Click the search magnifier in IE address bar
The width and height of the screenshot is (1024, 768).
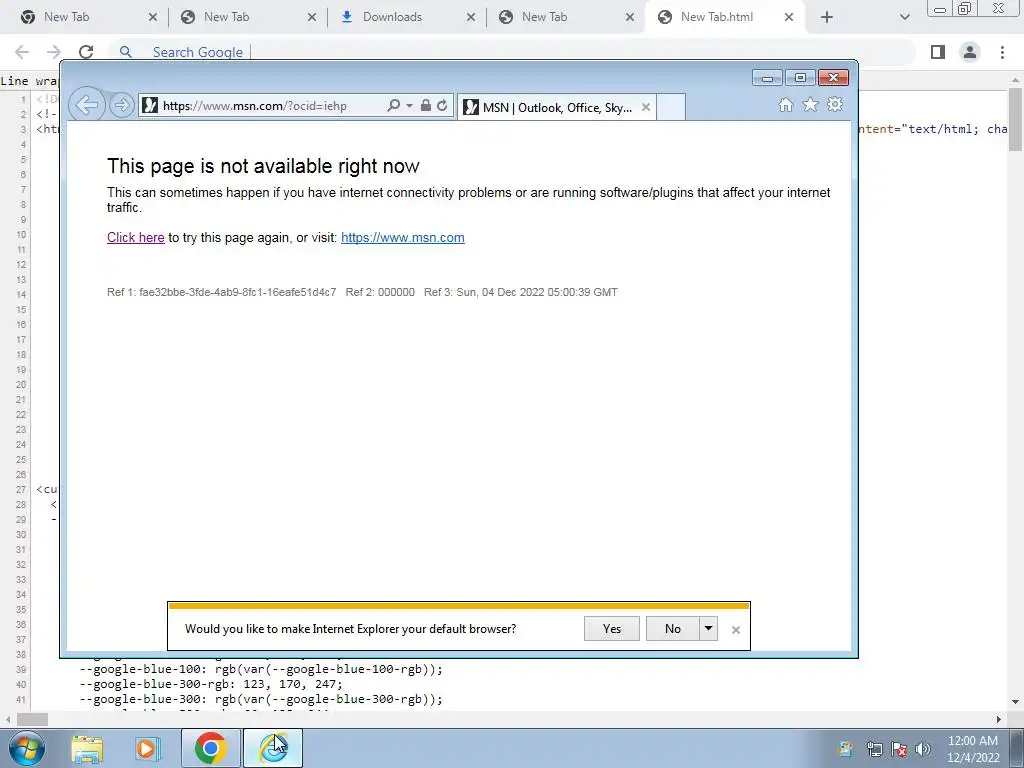393,105
